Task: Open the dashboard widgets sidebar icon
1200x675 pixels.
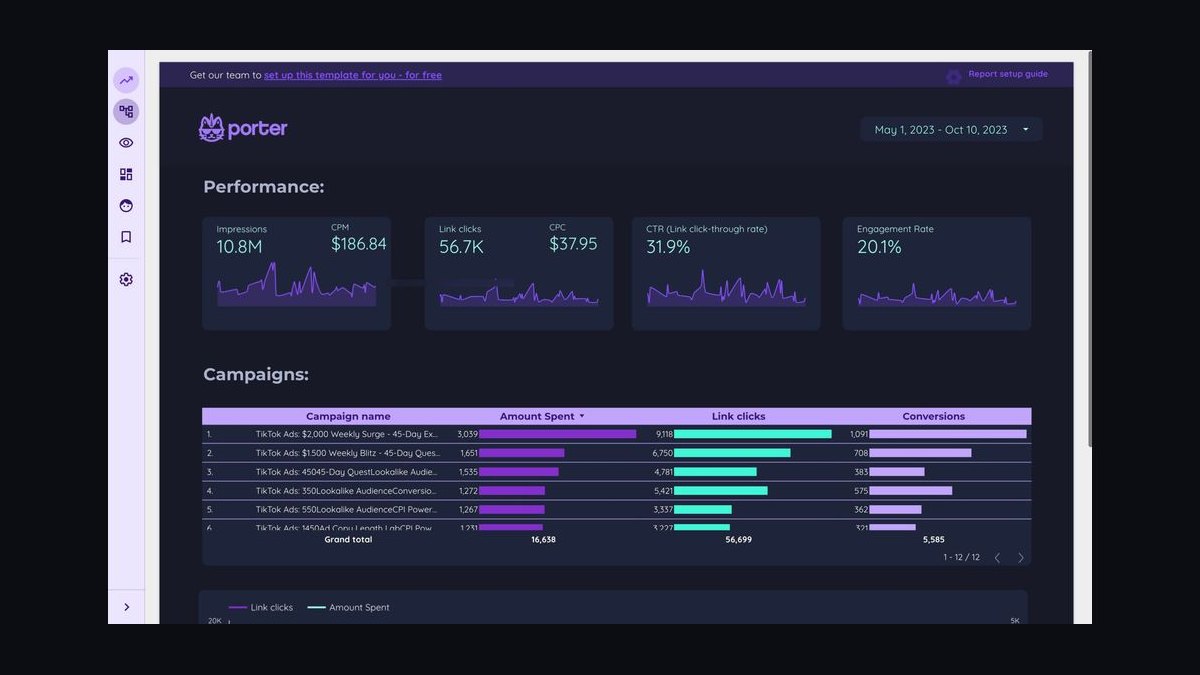Action: 126,174
